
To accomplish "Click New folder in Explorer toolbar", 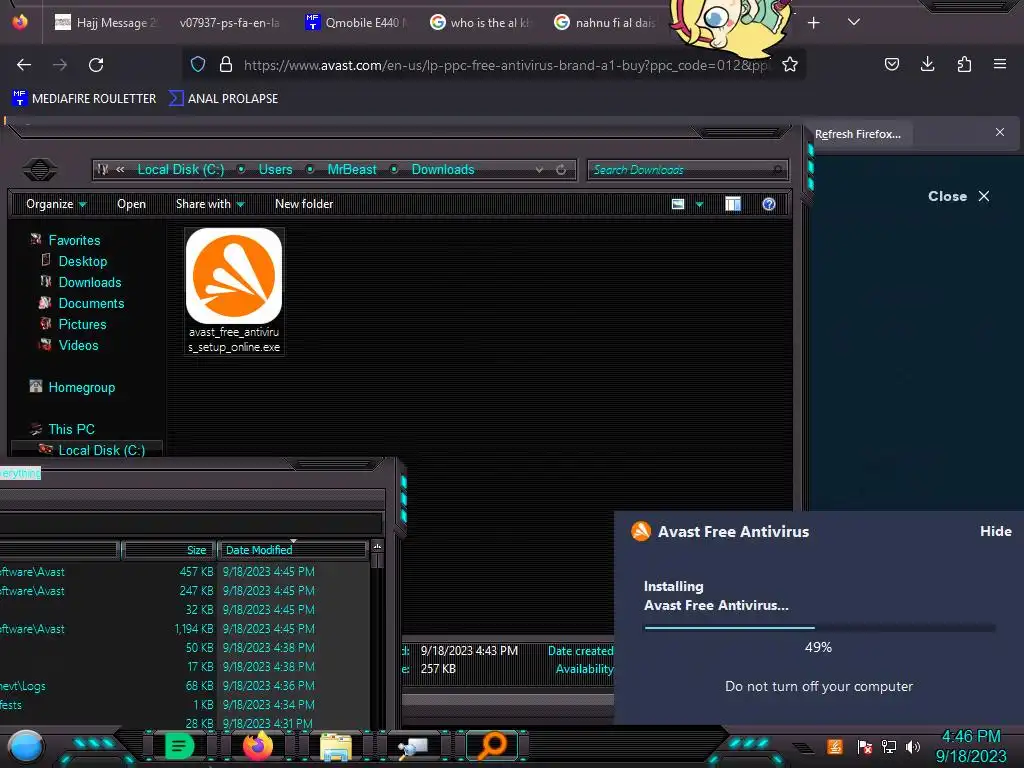I will tap(304, 204).
